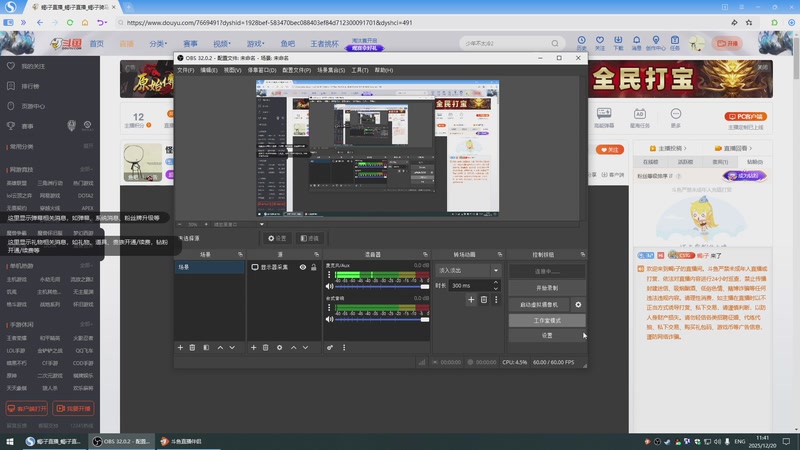Click the trash icon in Sources panel
The image size is (800, 450).
(266, 347)
